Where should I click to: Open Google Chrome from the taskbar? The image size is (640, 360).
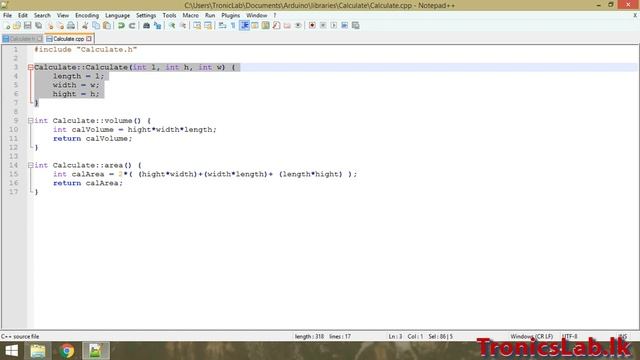point(67,351)
